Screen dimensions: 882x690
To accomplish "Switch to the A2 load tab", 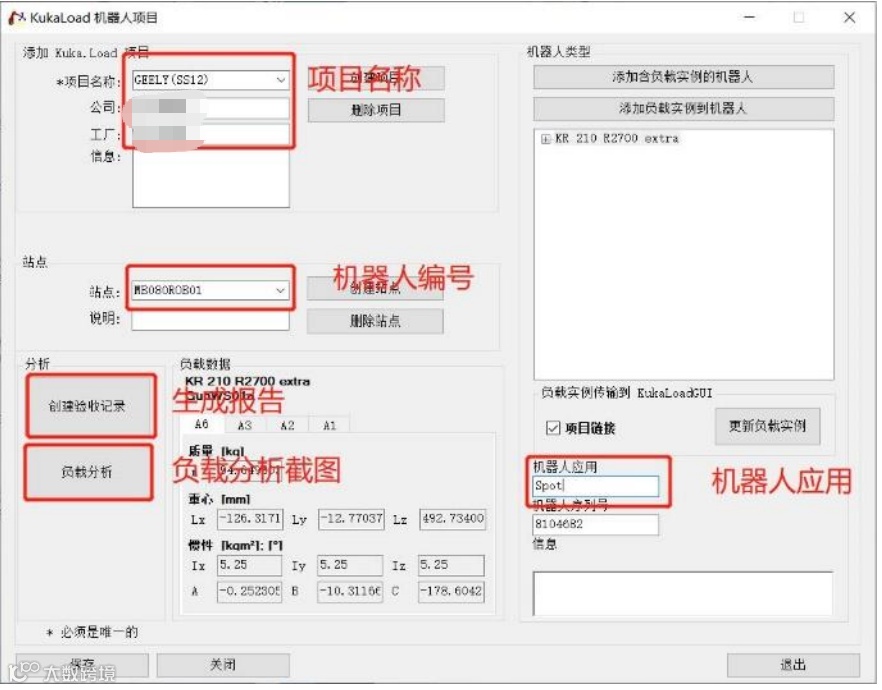I will (x=287, y=425).
